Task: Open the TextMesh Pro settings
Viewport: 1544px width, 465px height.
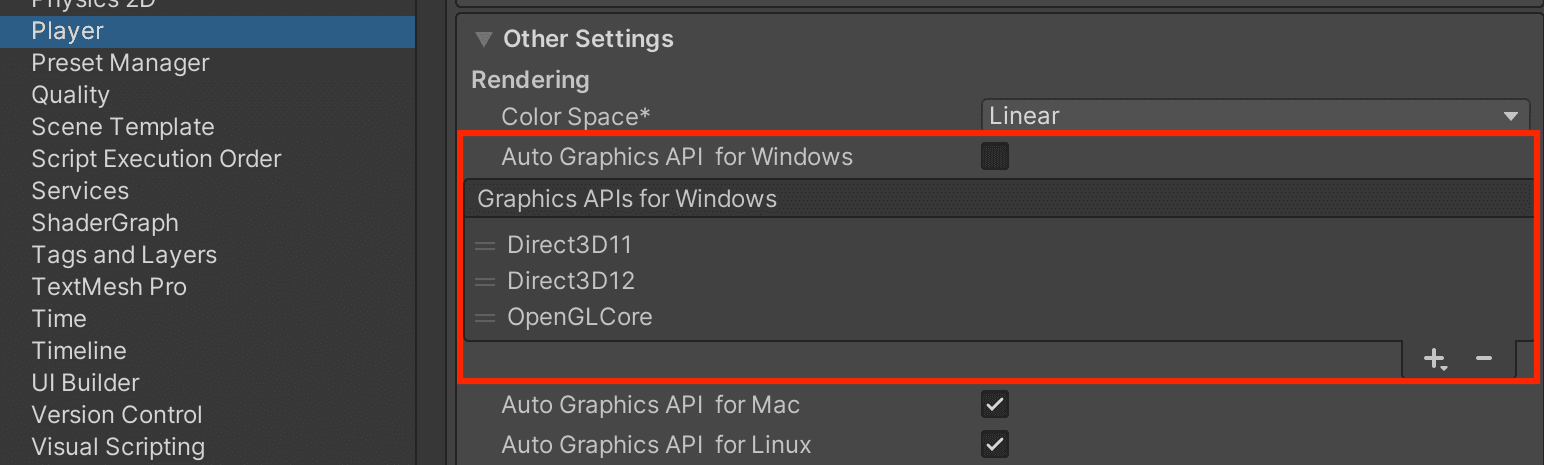Action: coord(109,287)
